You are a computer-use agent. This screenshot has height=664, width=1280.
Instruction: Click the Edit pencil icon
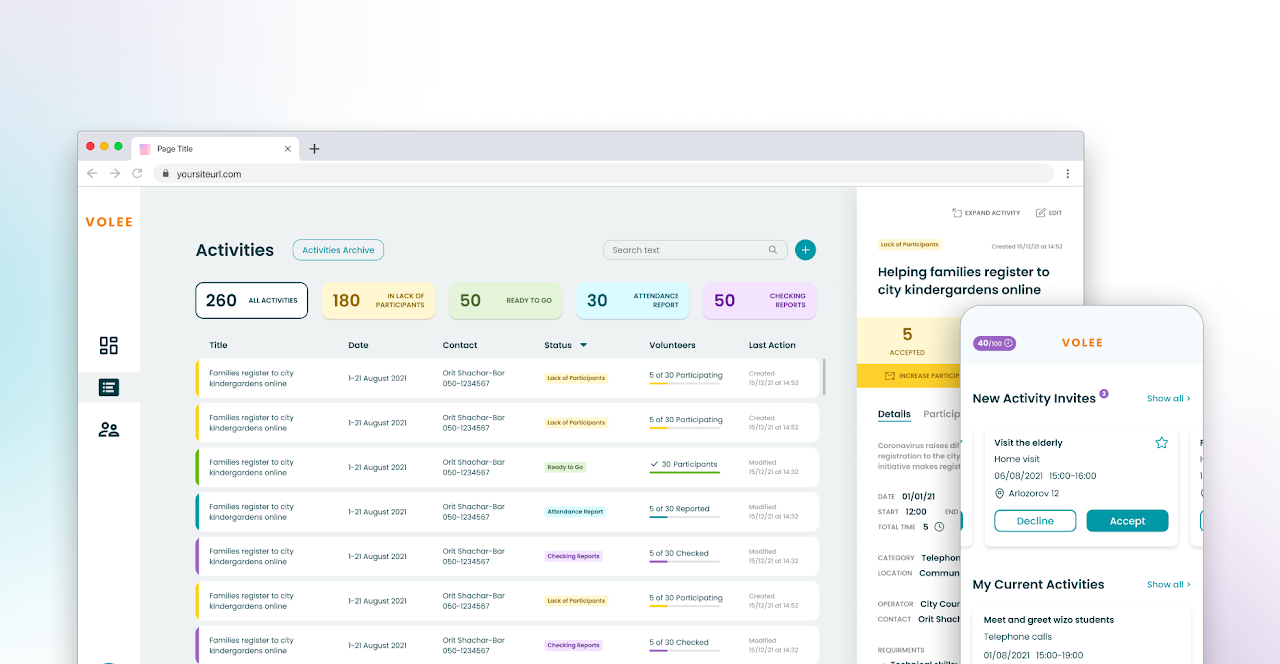pos(1041,212)
